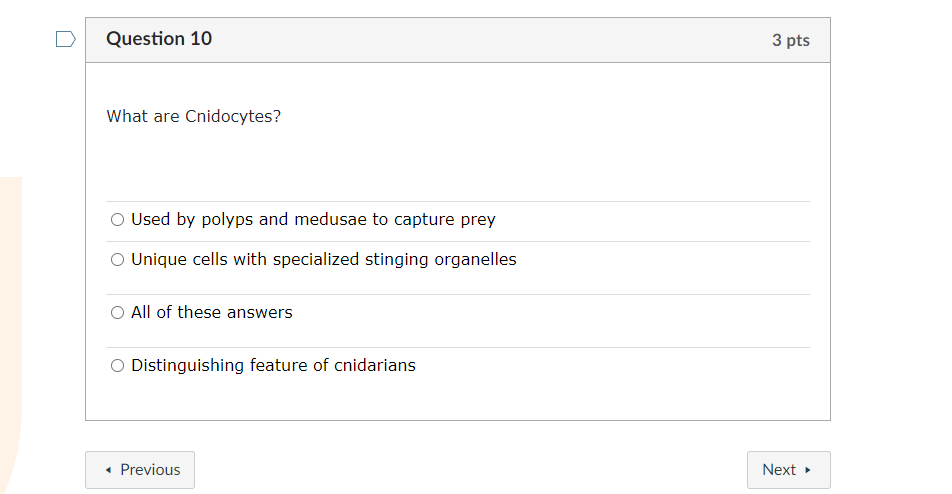Click the "Distinguishing feature of cnidarians" answer text
The image size is (952, 494).
click(x=273, y=366)
